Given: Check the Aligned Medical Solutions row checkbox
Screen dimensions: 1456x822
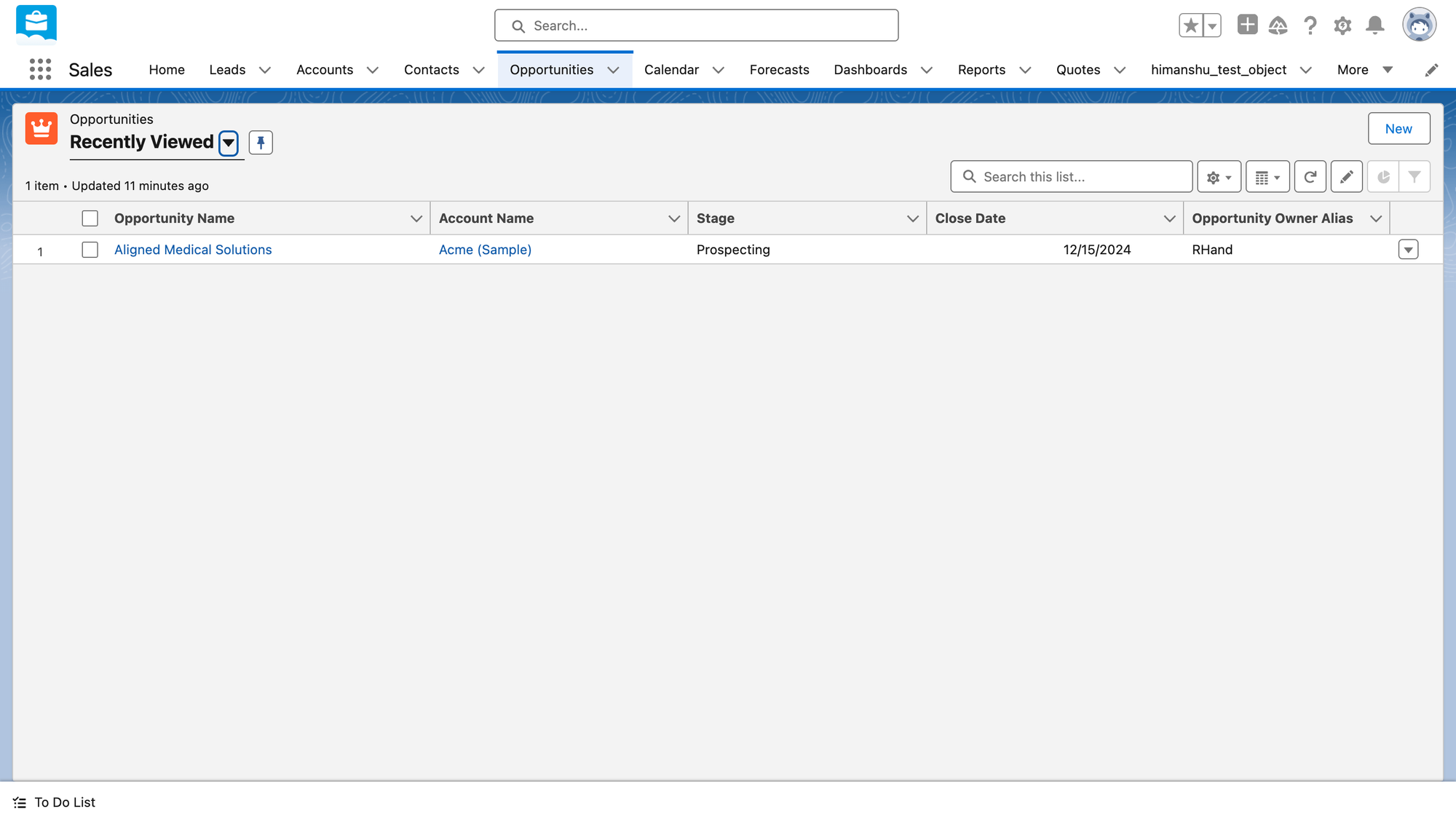Looking at the screenshot, I should (x=90, y=250).
